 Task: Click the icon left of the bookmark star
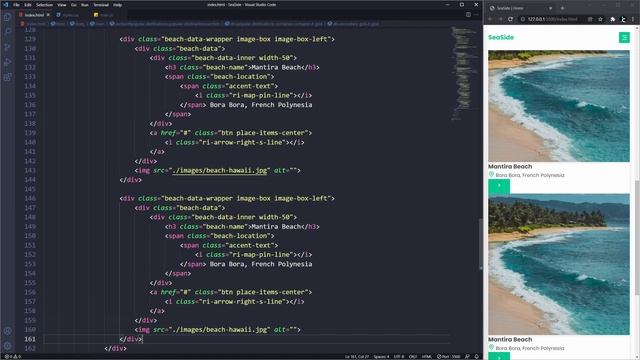click(x=590, y=19)
